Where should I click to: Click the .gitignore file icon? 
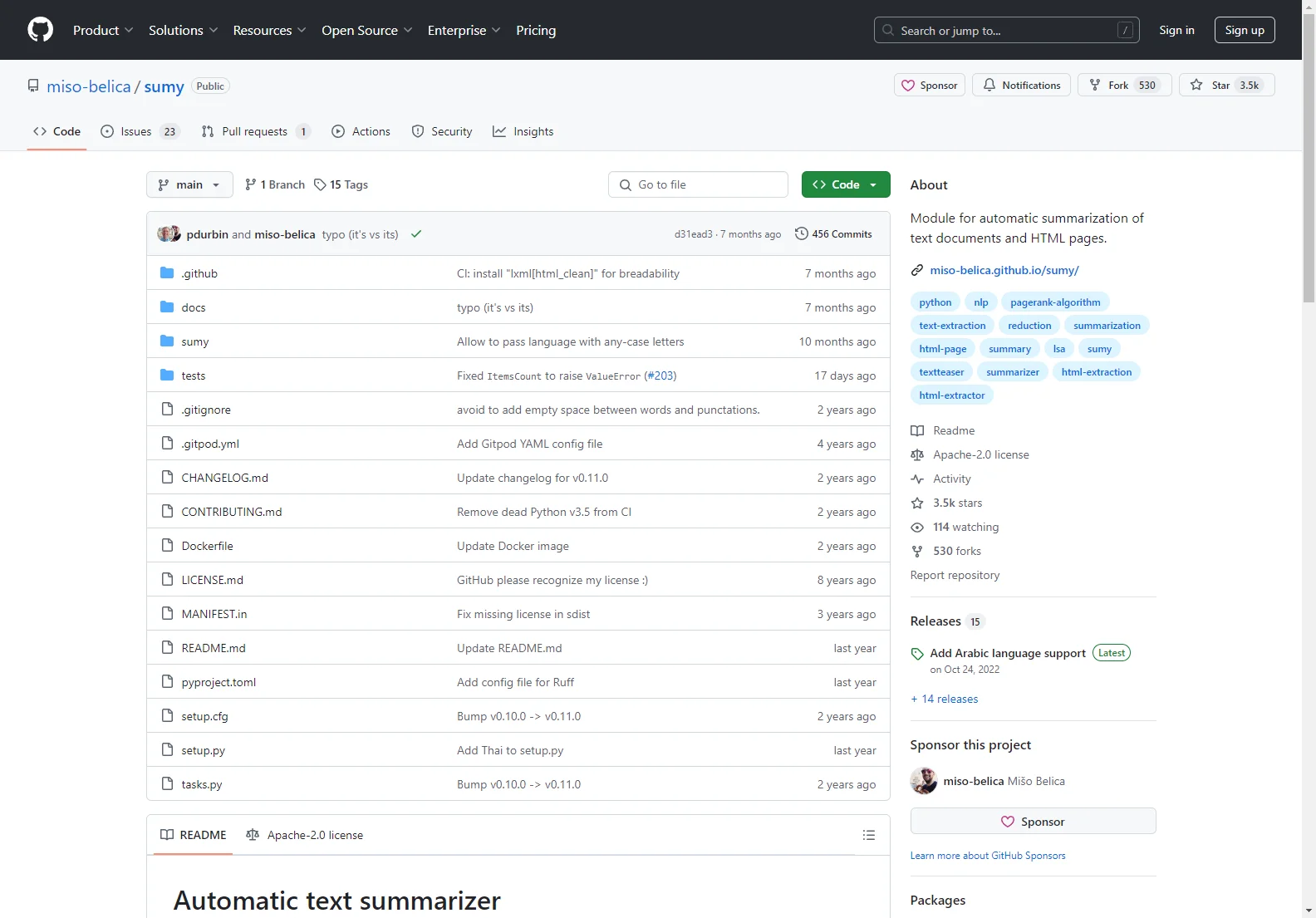click(167, 410)
